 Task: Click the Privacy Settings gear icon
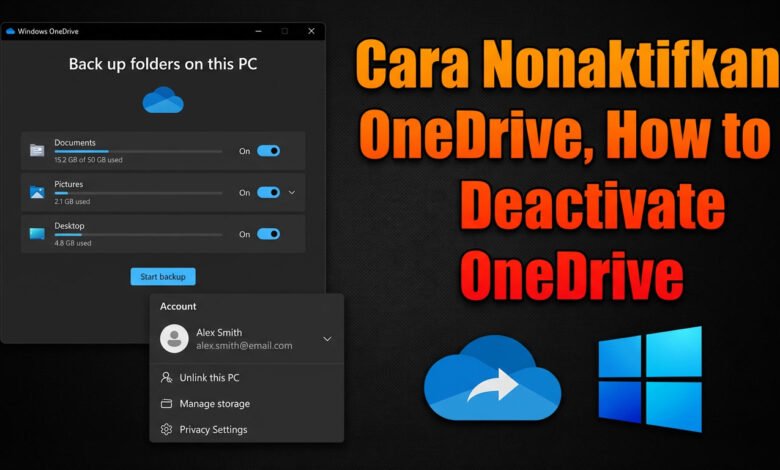coord(166,429)
